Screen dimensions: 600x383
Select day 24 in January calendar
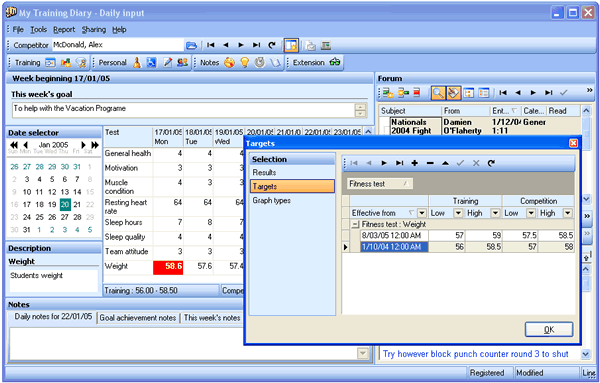pos(27,217)
